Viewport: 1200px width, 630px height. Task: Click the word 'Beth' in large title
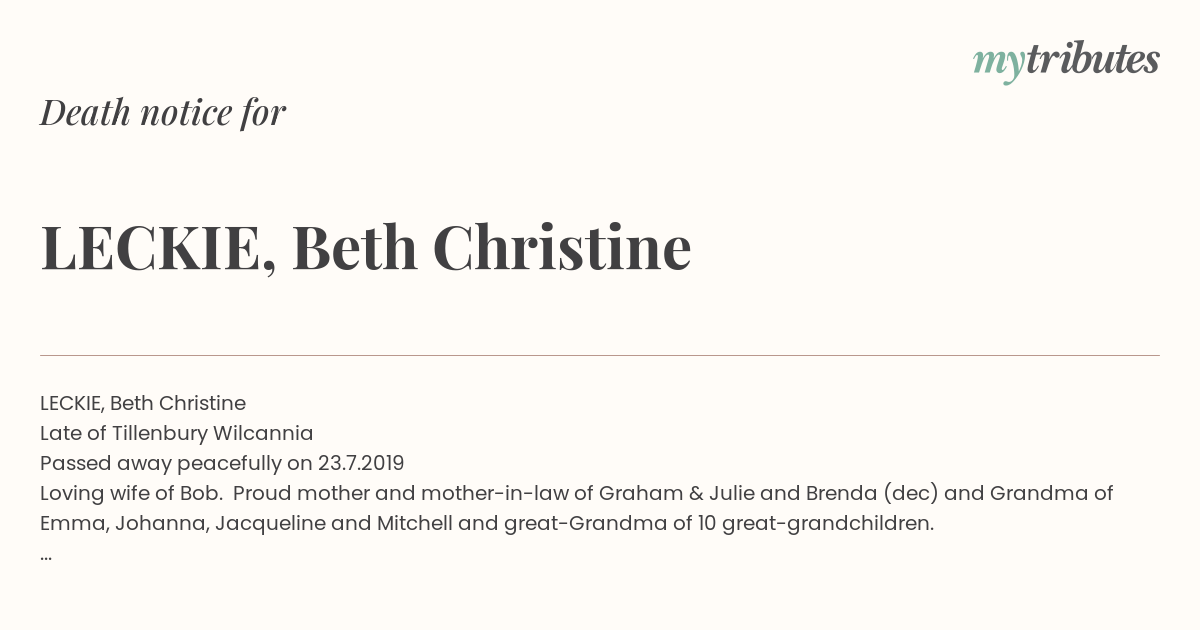pyautogui.click(x=355, y=247)
